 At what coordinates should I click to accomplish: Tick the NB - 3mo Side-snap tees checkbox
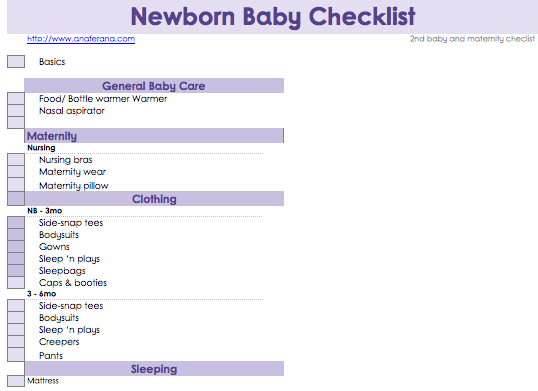coord(16,223)
